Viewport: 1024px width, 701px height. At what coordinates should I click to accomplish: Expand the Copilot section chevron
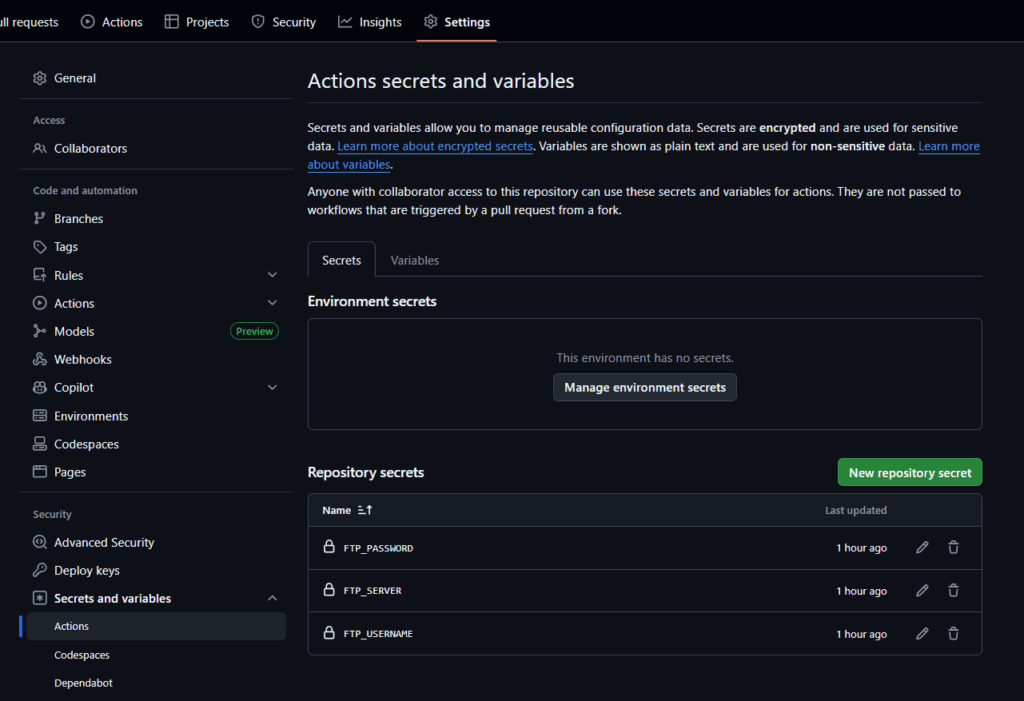(x=272, y=387)
